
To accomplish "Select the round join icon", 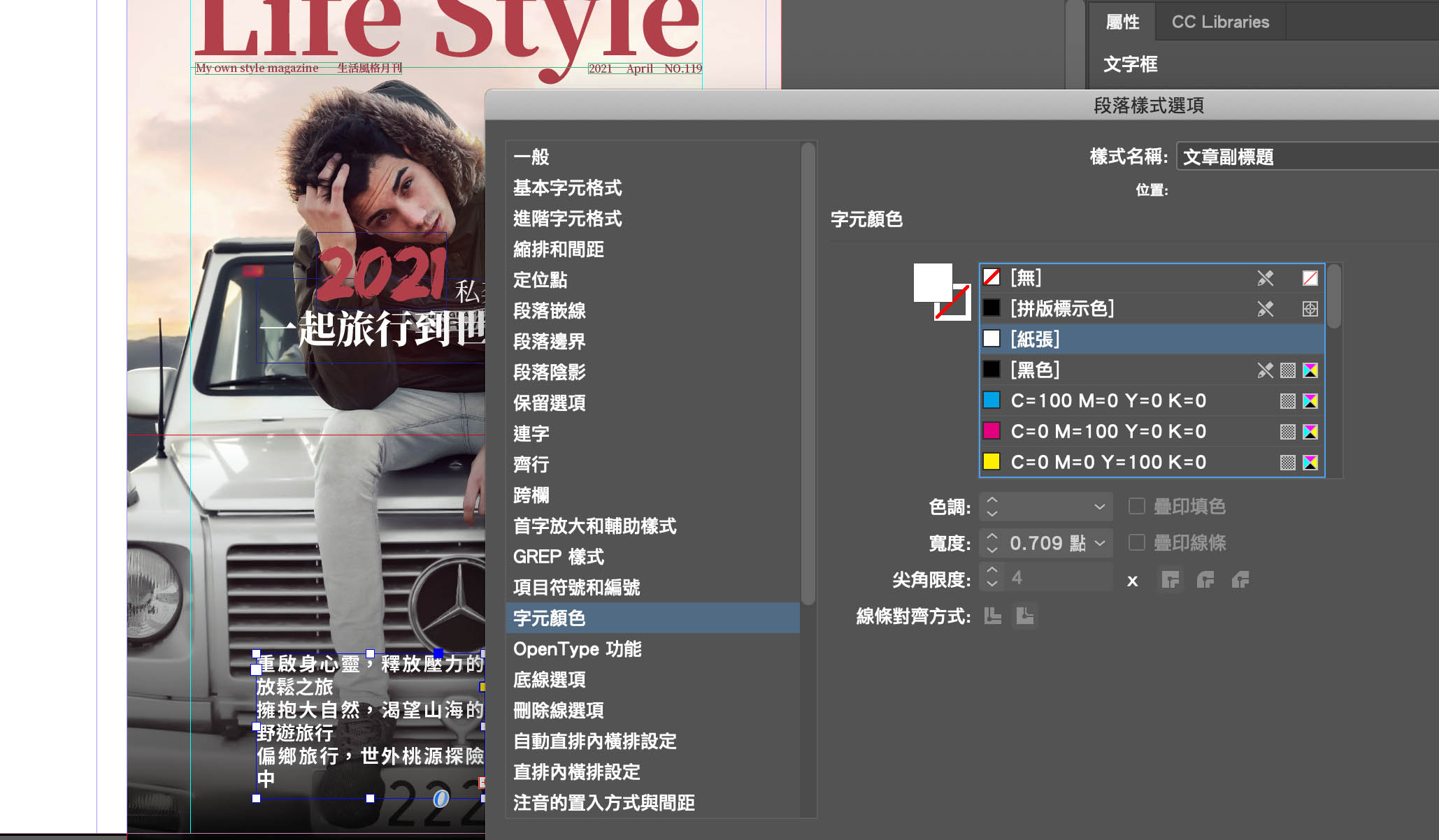I will 1205,579.
